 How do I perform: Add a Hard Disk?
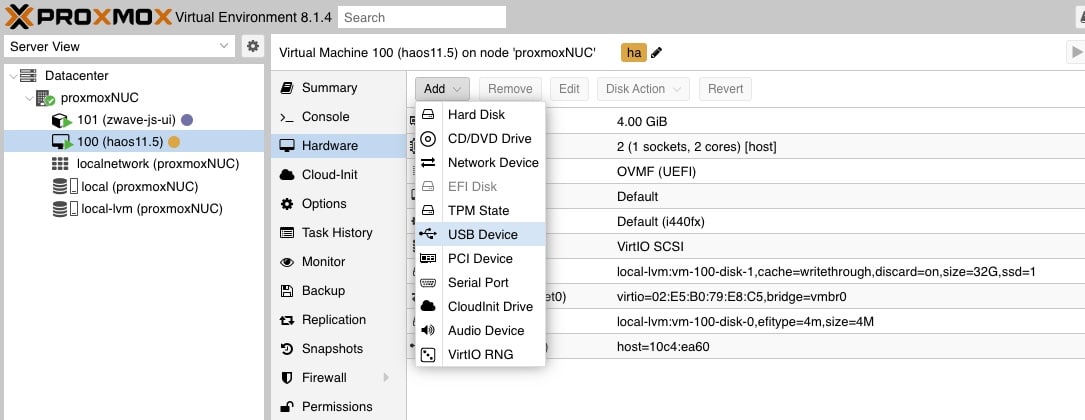pyautogui.click(x=480, y=115)
